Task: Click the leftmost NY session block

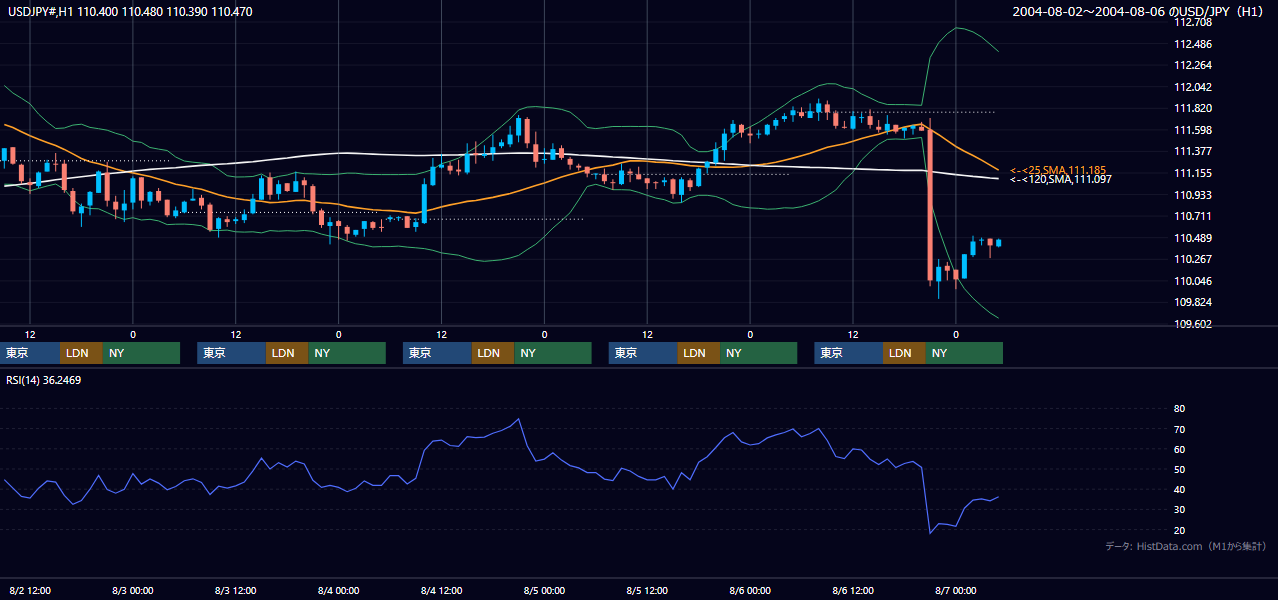Action: pyautogui.click(x=141, y=353)
